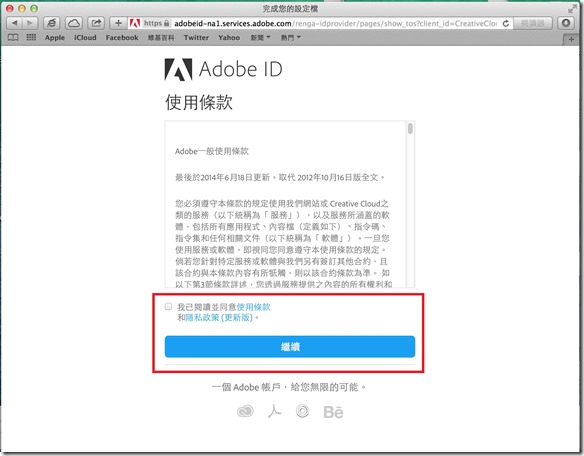Open the Facebook bookmark

click(x=122, y=38)
